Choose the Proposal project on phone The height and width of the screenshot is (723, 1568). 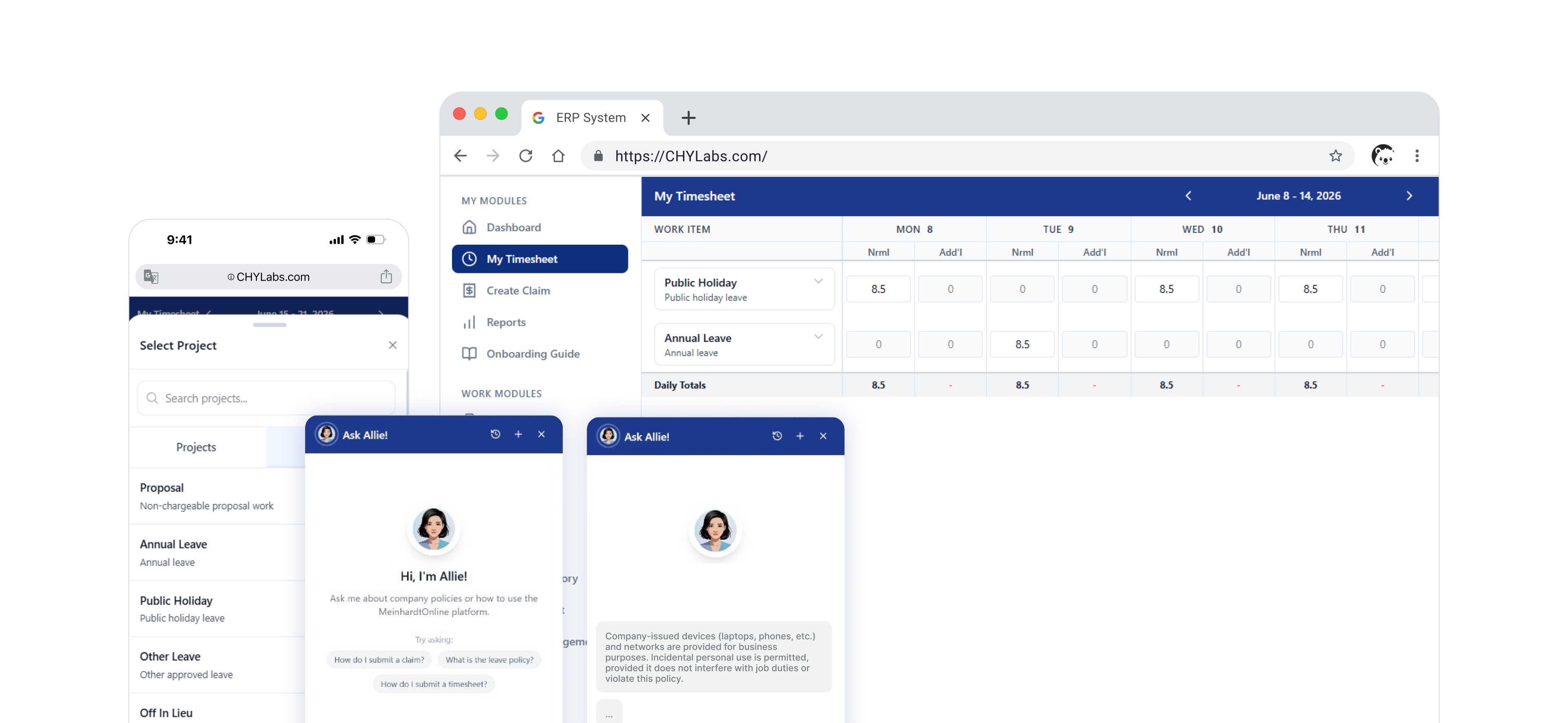[x=217, y=496]
